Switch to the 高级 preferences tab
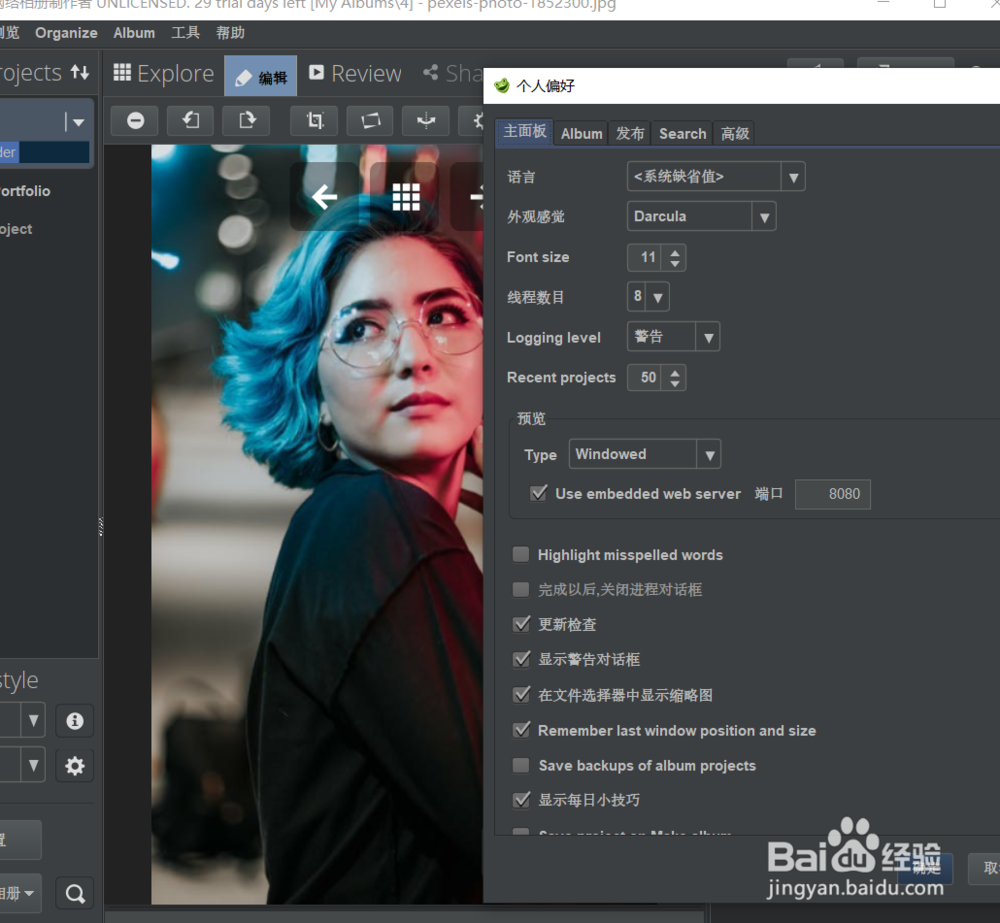This screenshot has height=923, width=1000. (x=735, y=134)
